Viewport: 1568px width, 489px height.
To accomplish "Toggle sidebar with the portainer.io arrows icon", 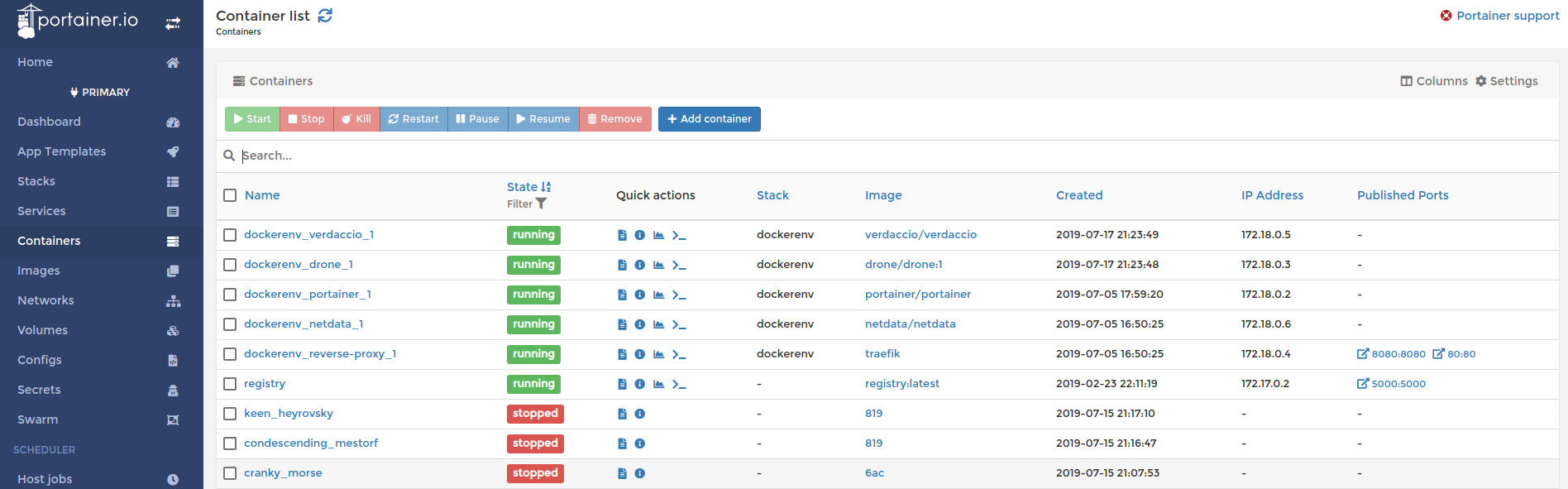I will coord(172,23).
